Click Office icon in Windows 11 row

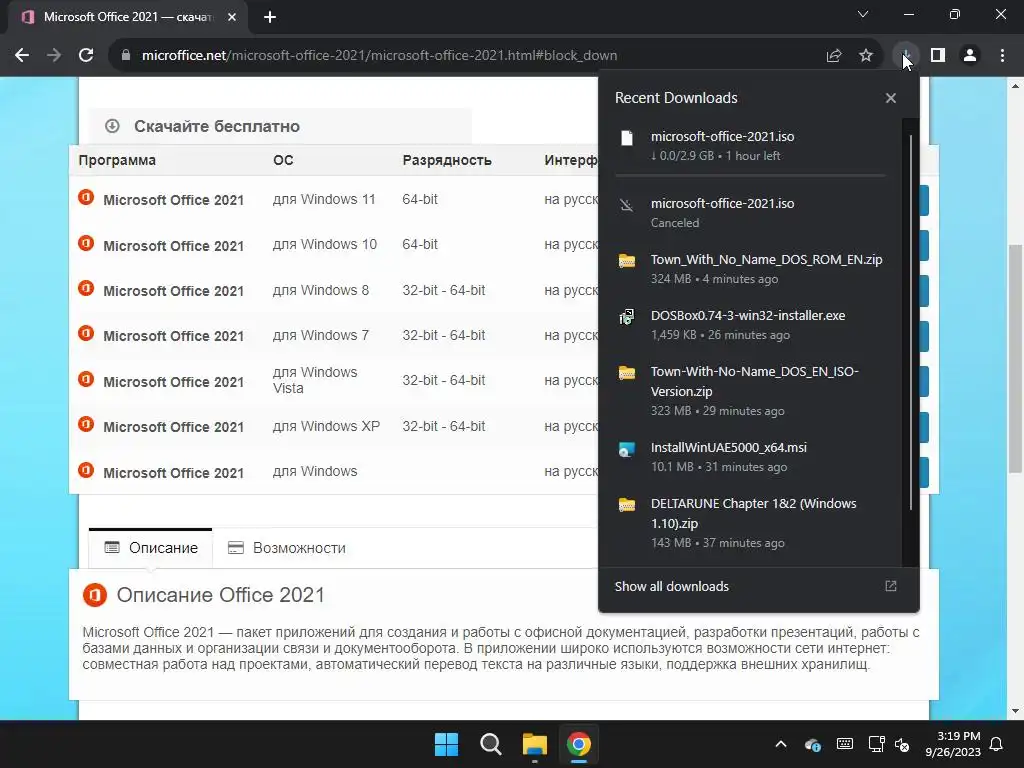[x=86, y=197]
